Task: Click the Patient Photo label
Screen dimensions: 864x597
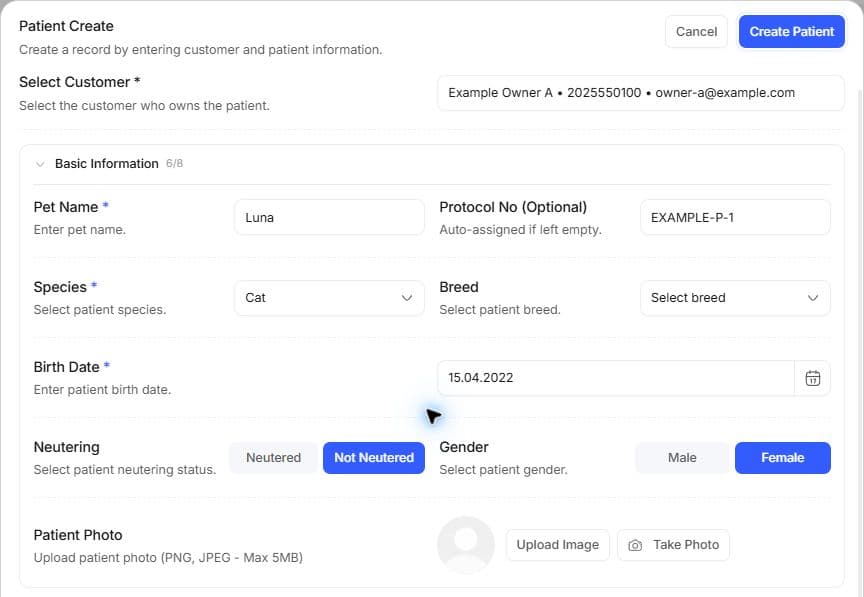Action: (x=78, y=535)
